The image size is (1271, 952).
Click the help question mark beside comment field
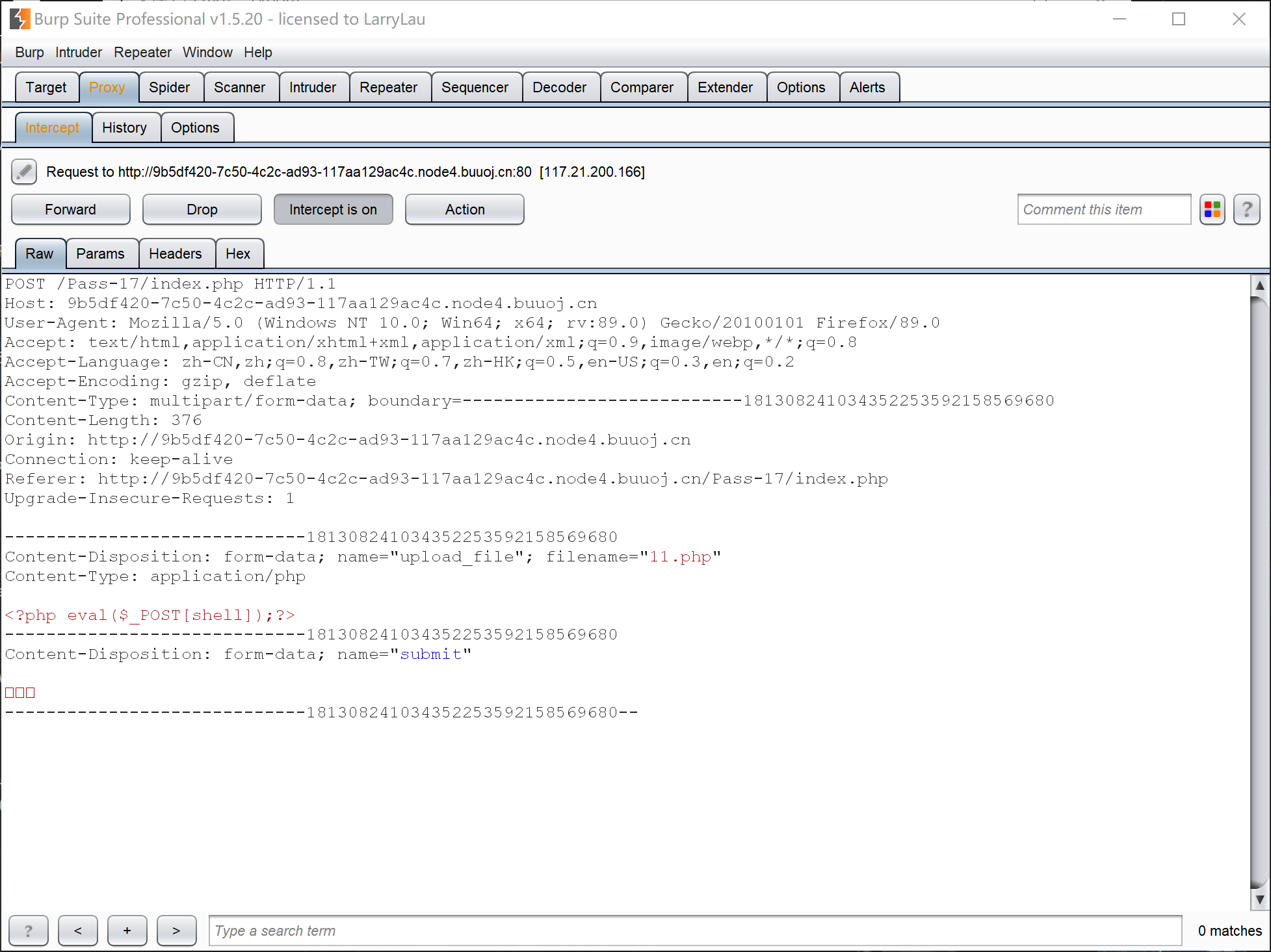point(1247,209)
